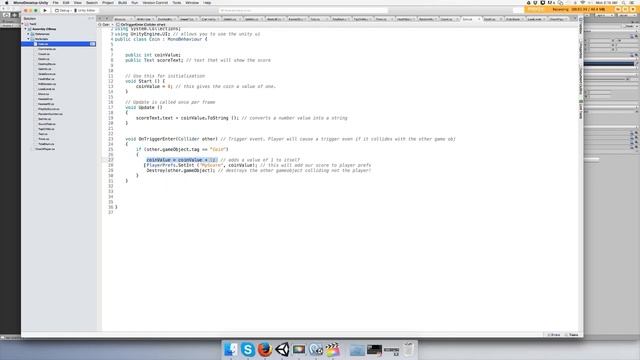Open the Version Control menu
This screenshot has height=360, width=640.
tap(155, 2)
